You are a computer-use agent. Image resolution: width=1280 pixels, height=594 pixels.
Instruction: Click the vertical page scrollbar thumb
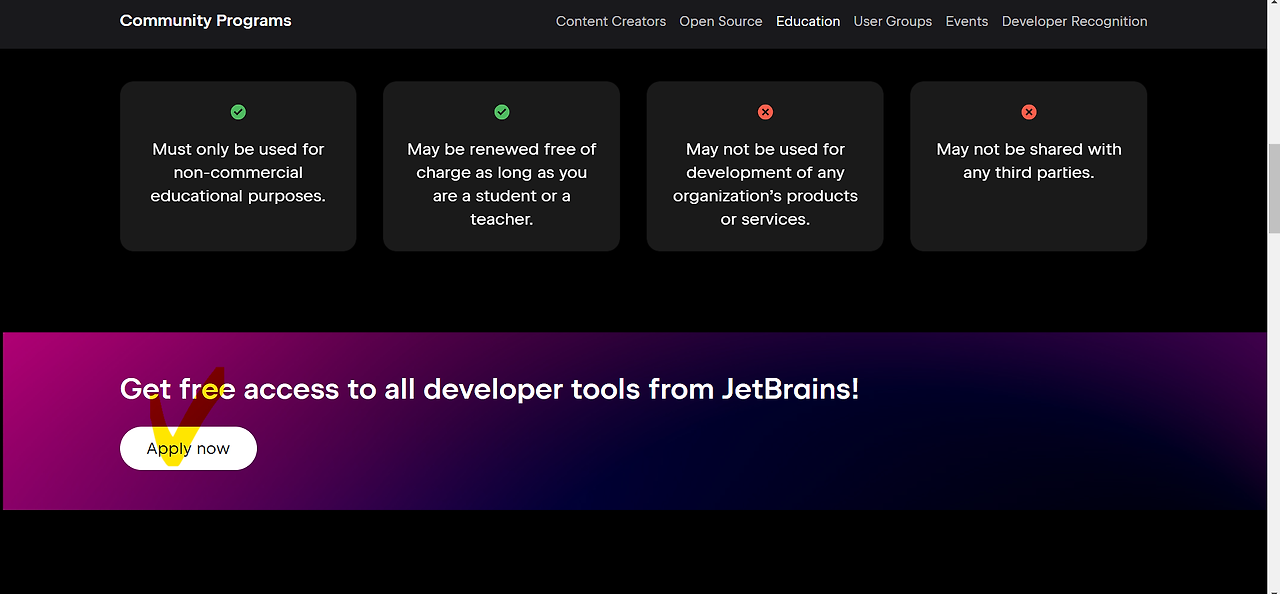point(1273,188)
